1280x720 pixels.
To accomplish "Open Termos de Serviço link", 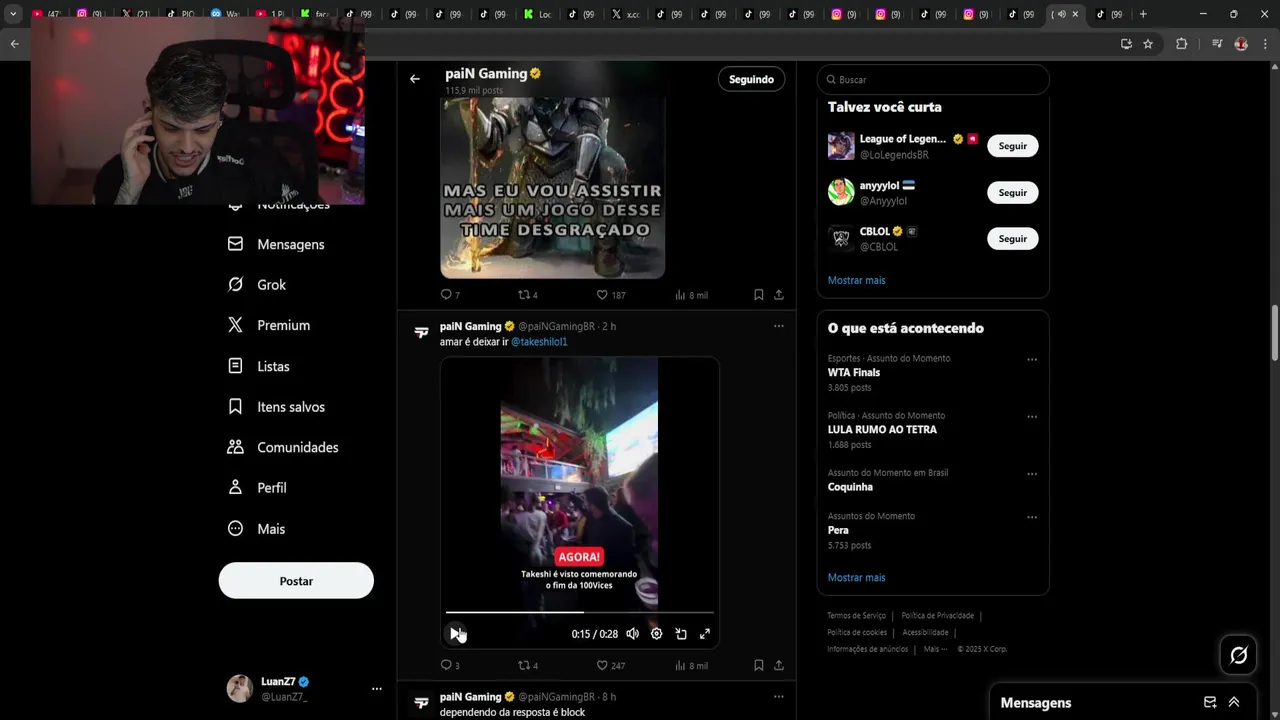I will [x=856, y=616].
